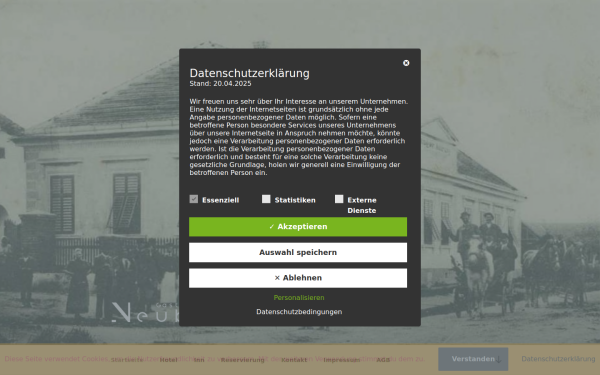Click the partially hidden hotel logo
Viewport: 600px width, 375px height.
(145, 312)
